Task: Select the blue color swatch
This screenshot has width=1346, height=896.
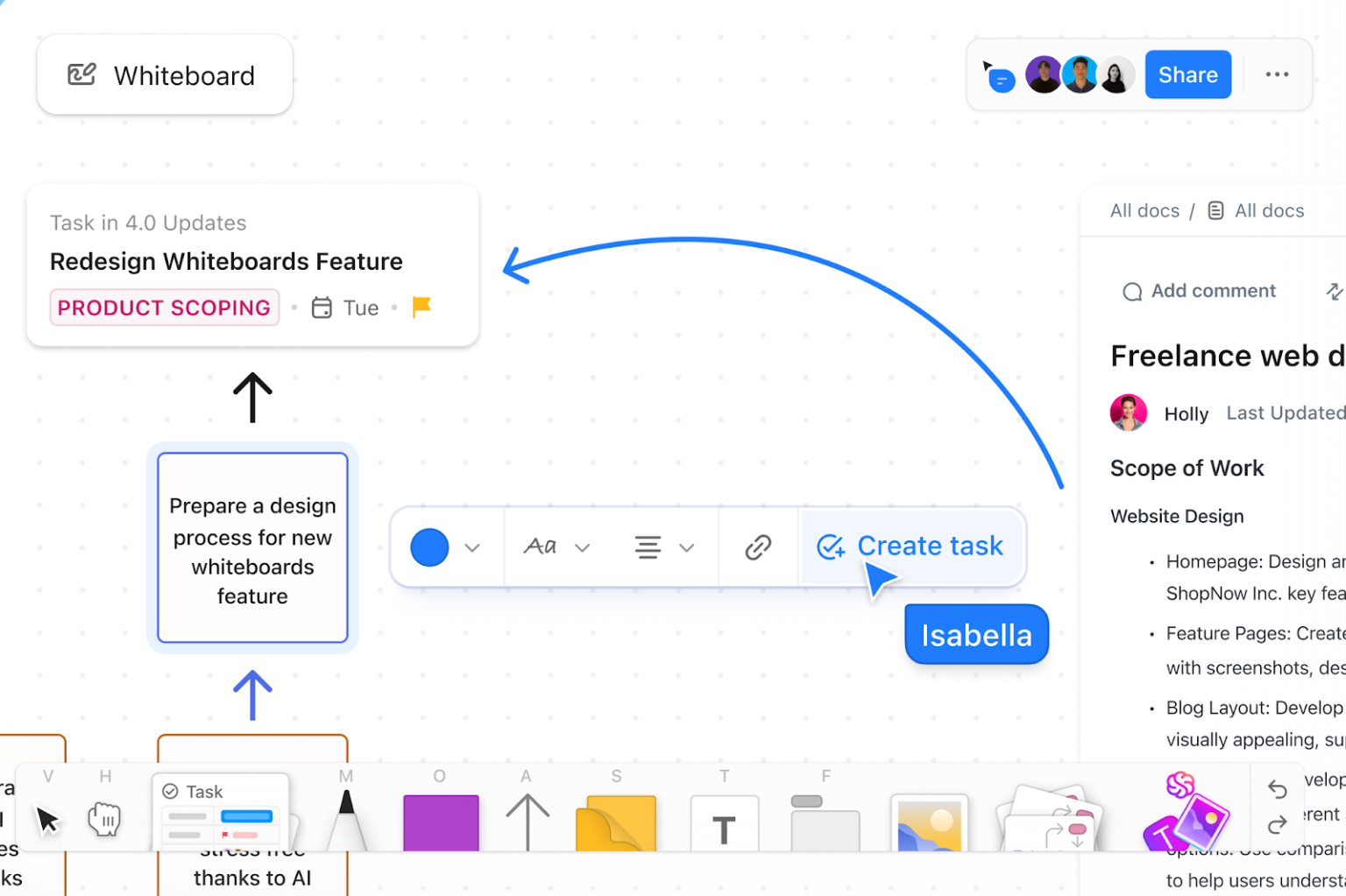Action: coord(429,547)
